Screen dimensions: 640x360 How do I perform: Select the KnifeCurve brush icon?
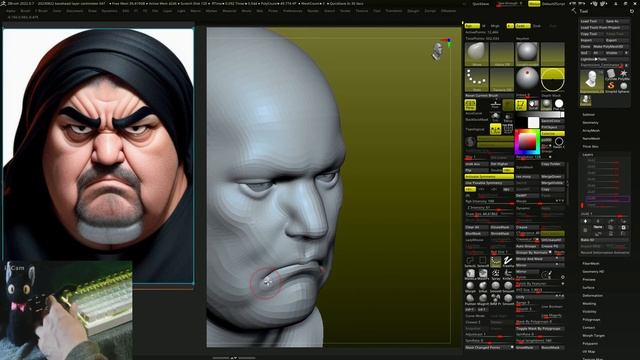pos(508,274)
